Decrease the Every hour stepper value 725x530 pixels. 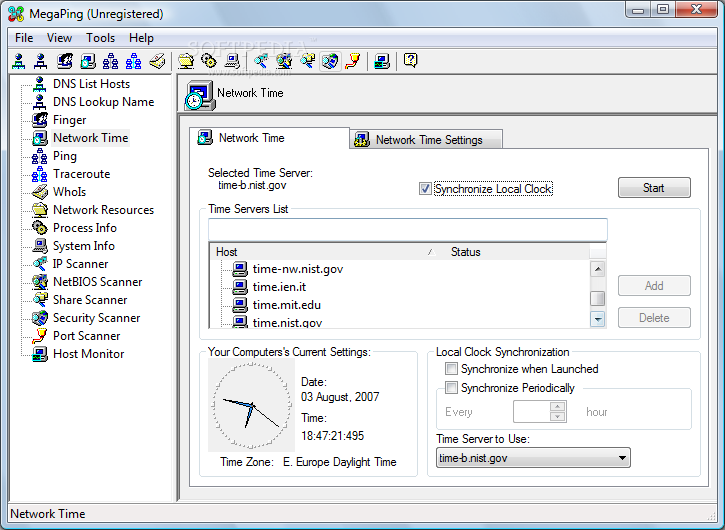tap(558, 417)
